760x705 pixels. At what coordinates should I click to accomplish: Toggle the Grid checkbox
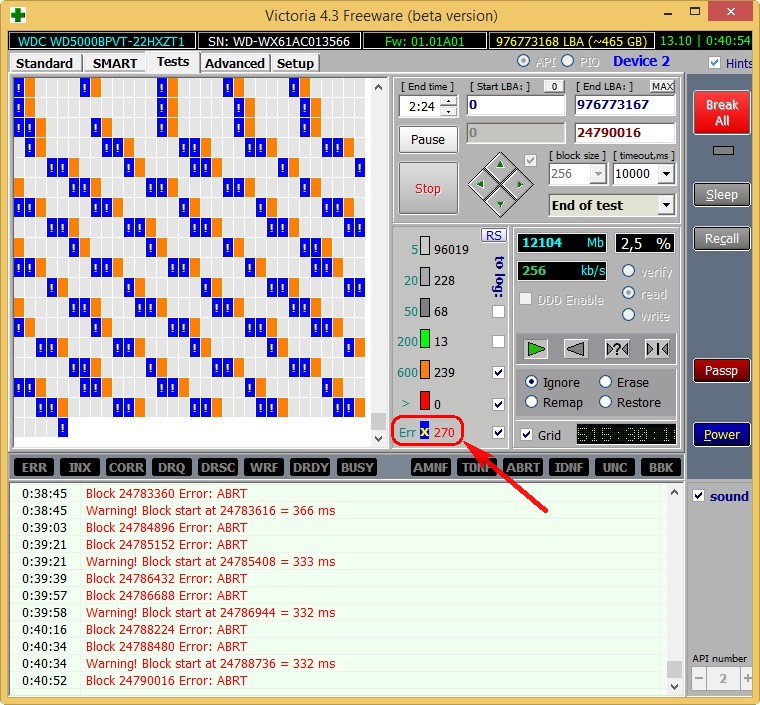tap(526, 435)
